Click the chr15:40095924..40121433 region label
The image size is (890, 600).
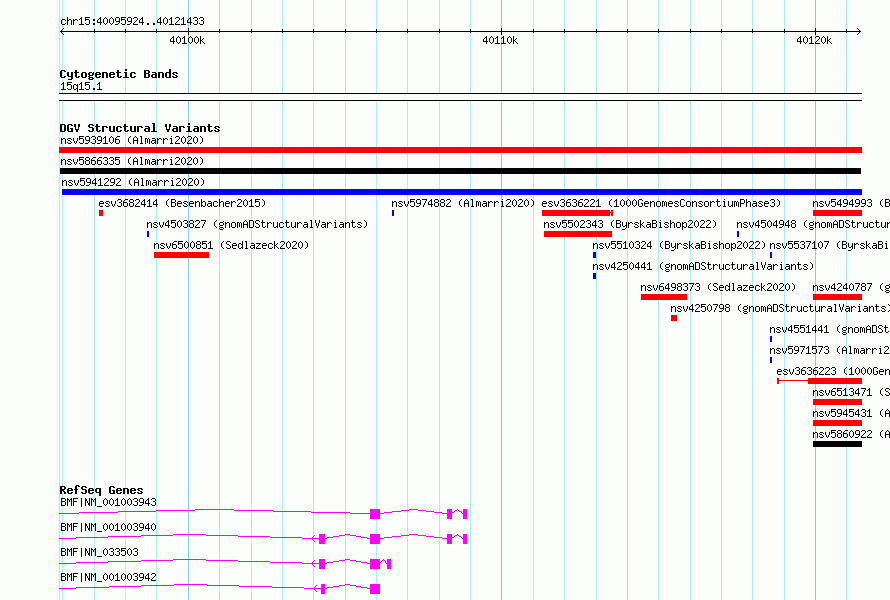point(132,21)
